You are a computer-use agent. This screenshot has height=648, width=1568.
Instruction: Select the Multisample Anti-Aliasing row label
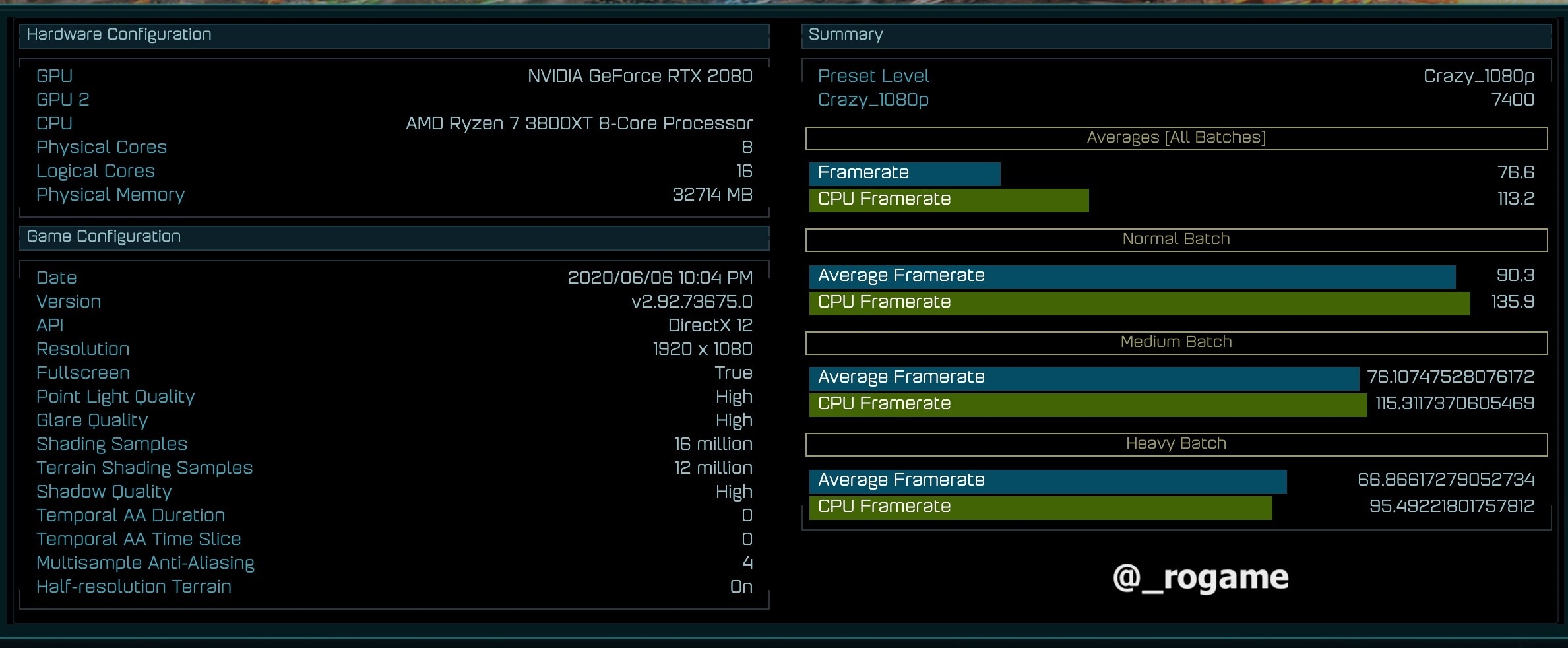tap(145, 564)
